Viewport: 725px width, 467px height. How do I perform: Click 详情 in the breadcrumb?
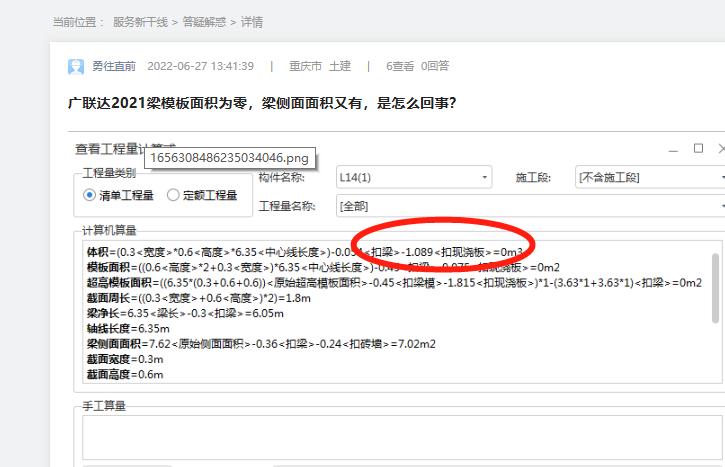[x=252, y=22]
